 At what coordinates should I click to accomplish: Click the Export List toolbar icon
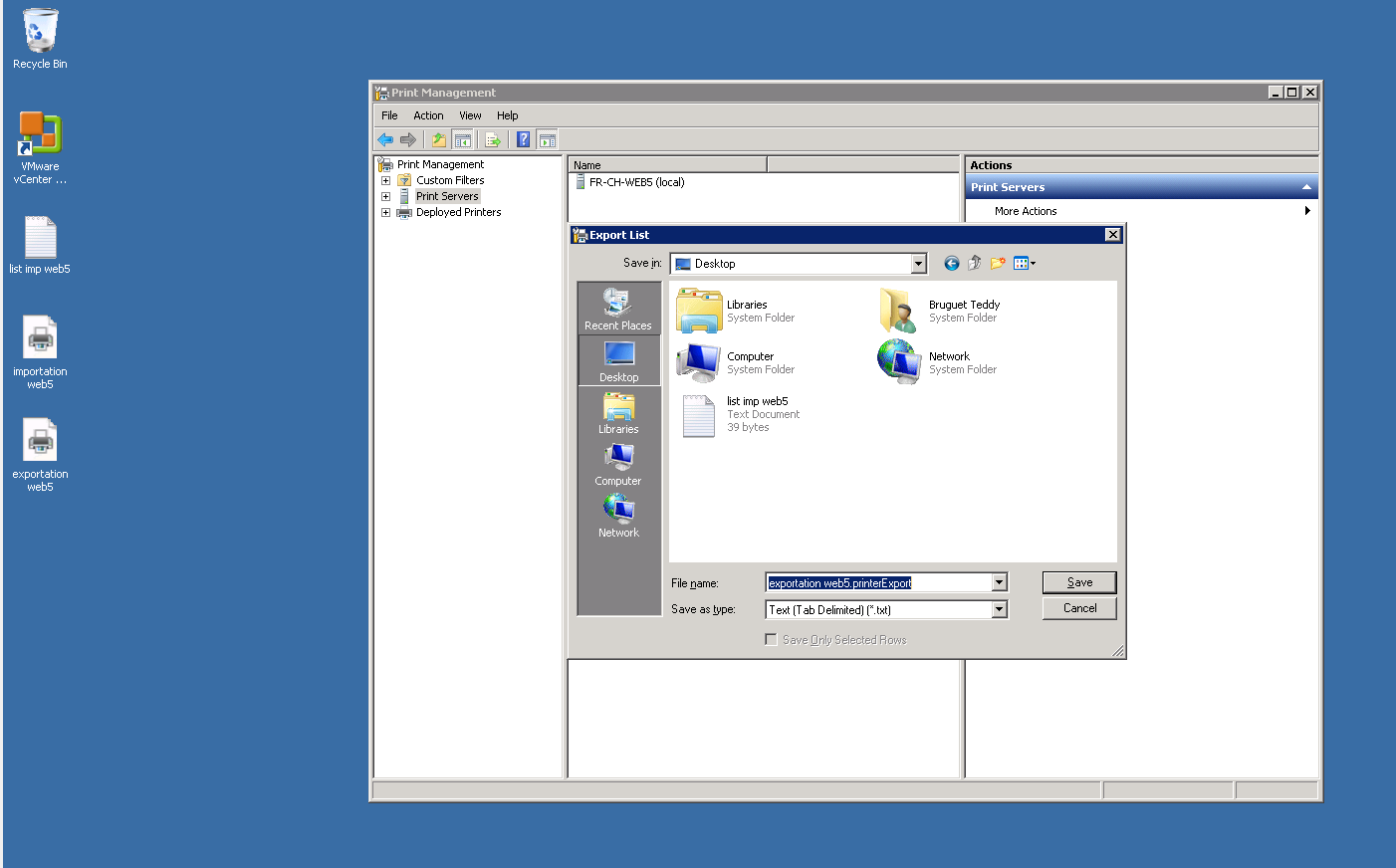pyautogui.click(x=493, y=140)
